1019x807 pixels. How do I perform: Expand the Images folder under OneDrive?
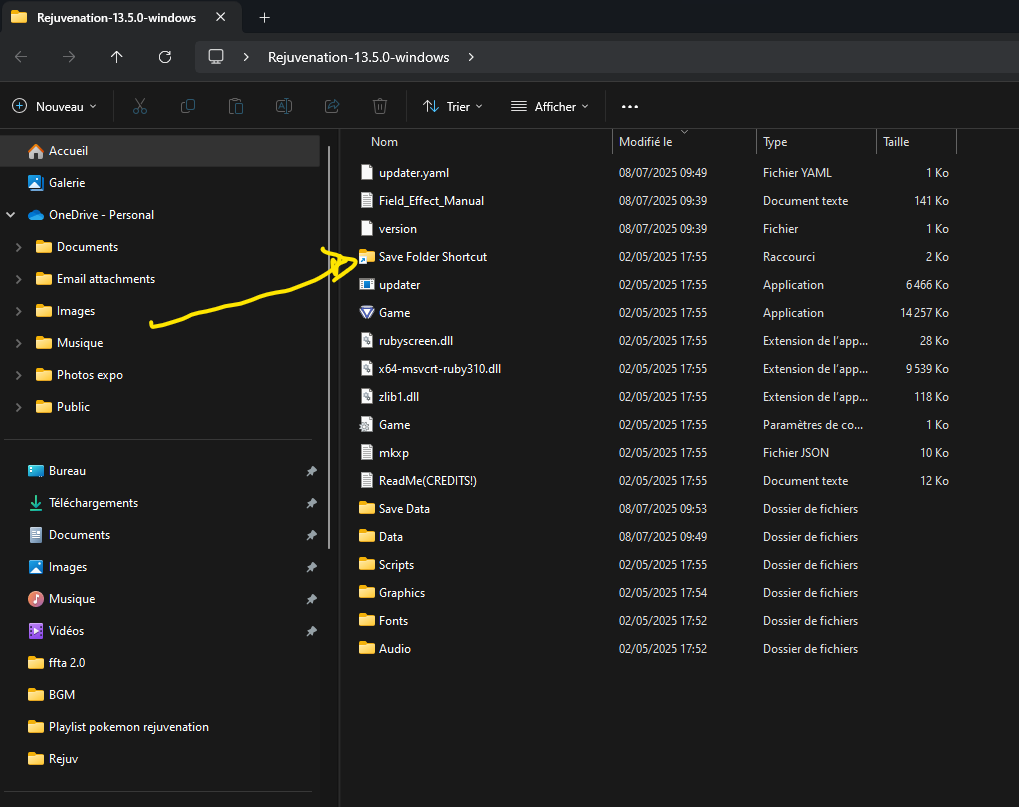point(19,311)
